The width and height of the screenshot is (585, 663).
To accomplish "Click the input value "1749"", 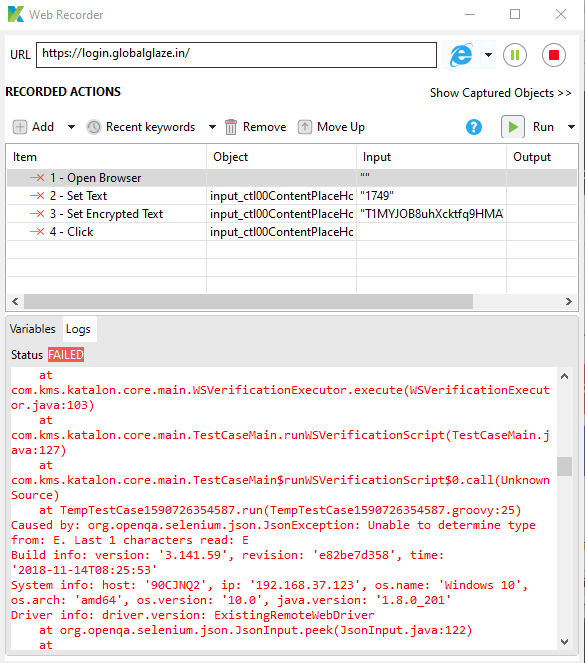I will click(x=377, y=196).
